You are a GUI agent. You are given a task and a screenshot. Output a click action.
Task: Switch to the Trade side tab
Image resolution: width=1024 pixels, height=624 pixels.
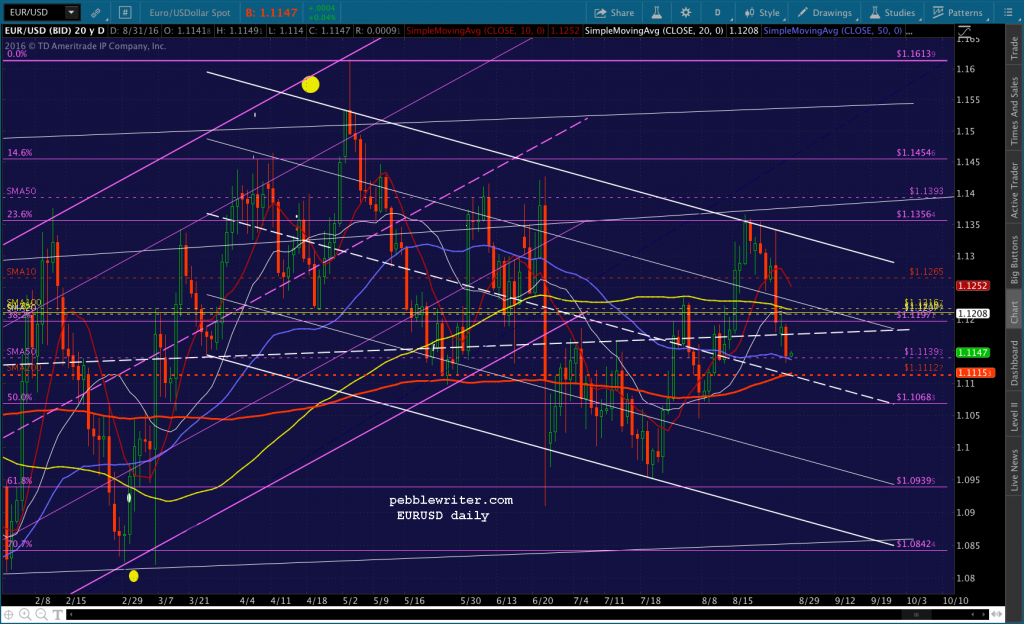point(1014,48)
